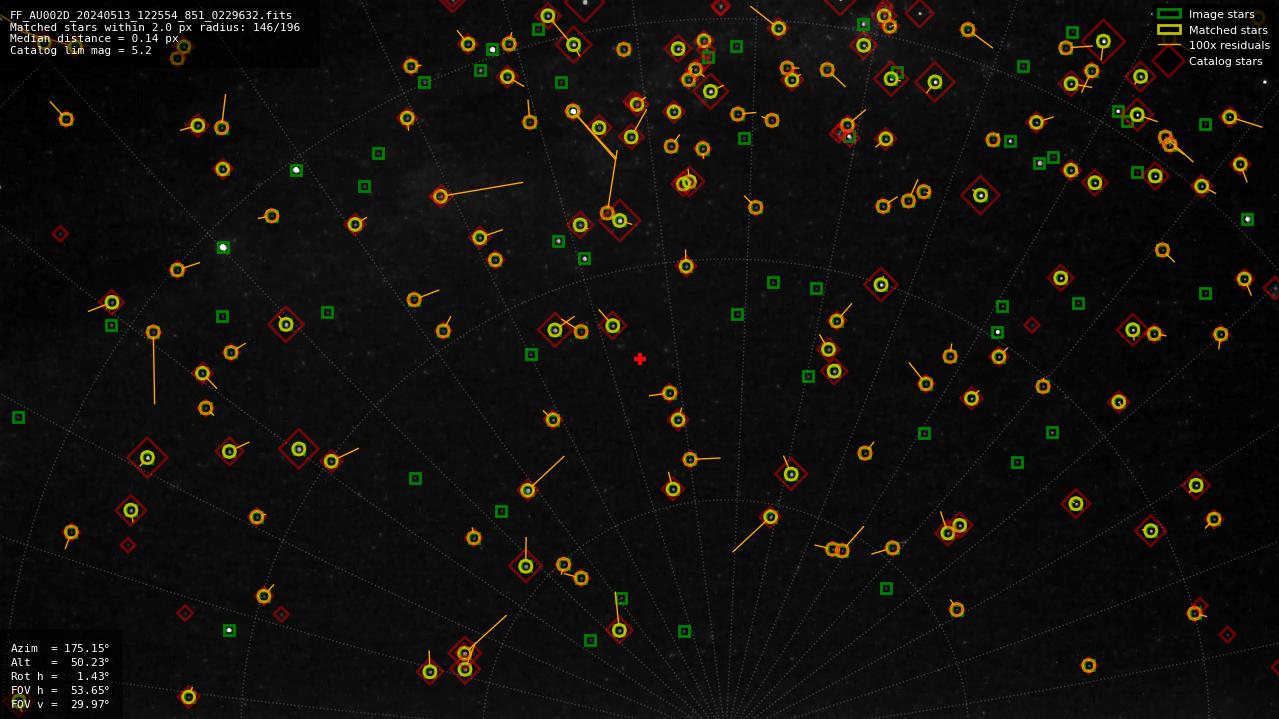Click the green square just right of Azim readout

click(x=229, y=630)
